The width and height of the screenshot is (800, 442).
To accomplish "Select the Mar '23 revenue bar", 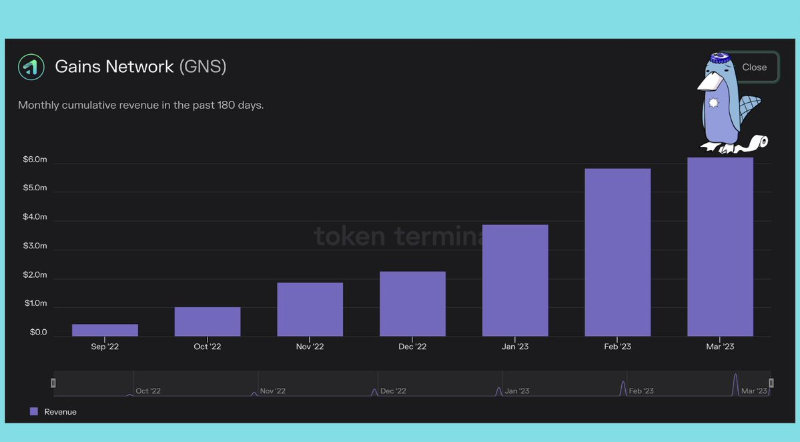I will [x=720, y=246].
